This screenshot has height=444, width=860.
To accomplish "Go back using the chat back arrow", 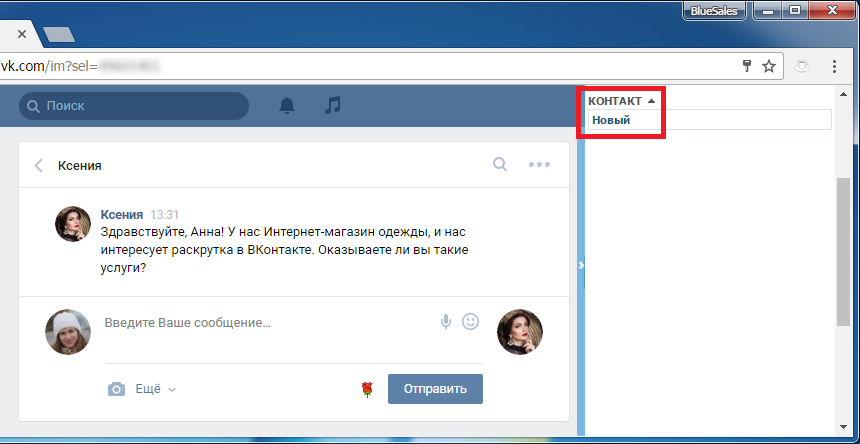I will click(x=39, y=166).
